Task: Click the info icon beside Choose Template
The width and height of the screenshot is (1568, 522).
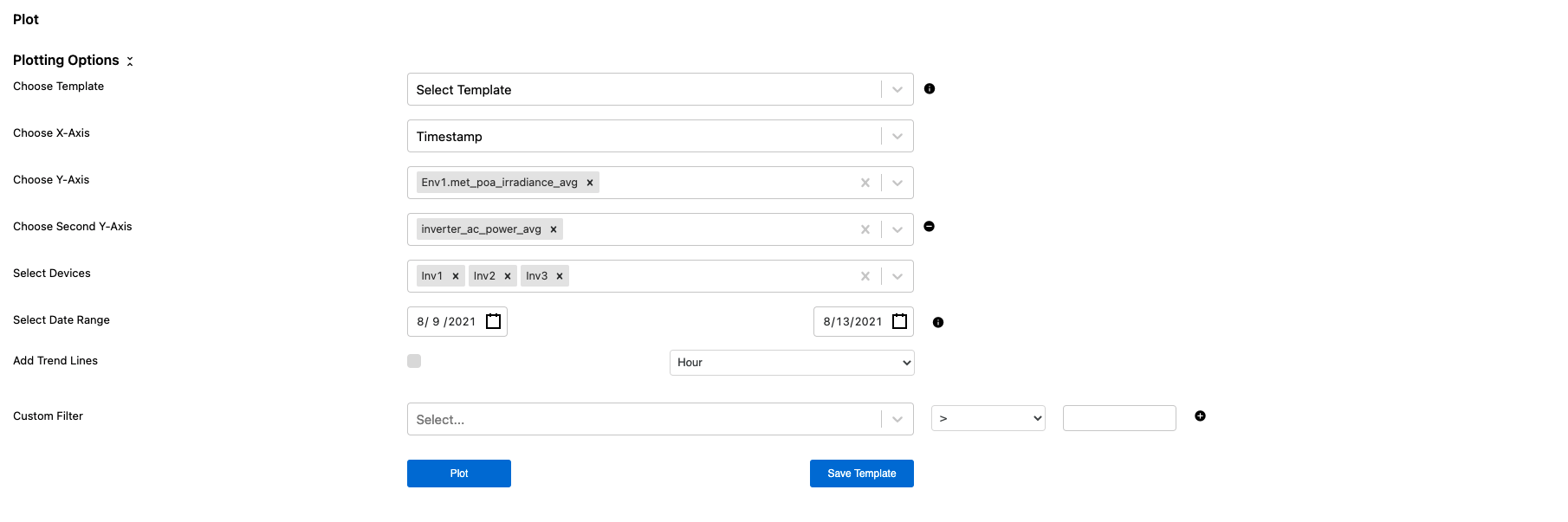Action: pyautogui.click(x=930, y=88)
